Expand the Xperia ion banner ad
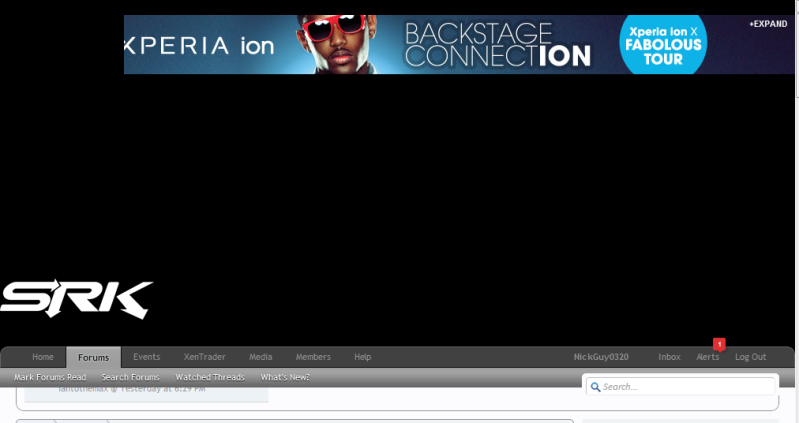Screen dimensions: 799x423 click(x=768, y=24)
